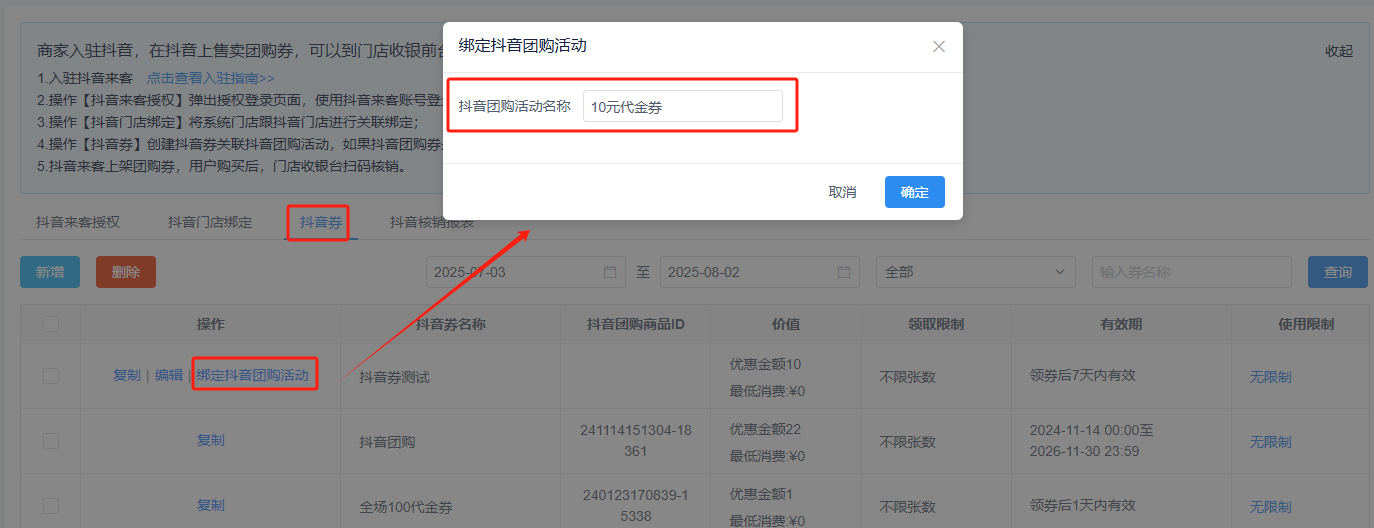Click the 领券后7天内有效 cell

[1083, 376]
